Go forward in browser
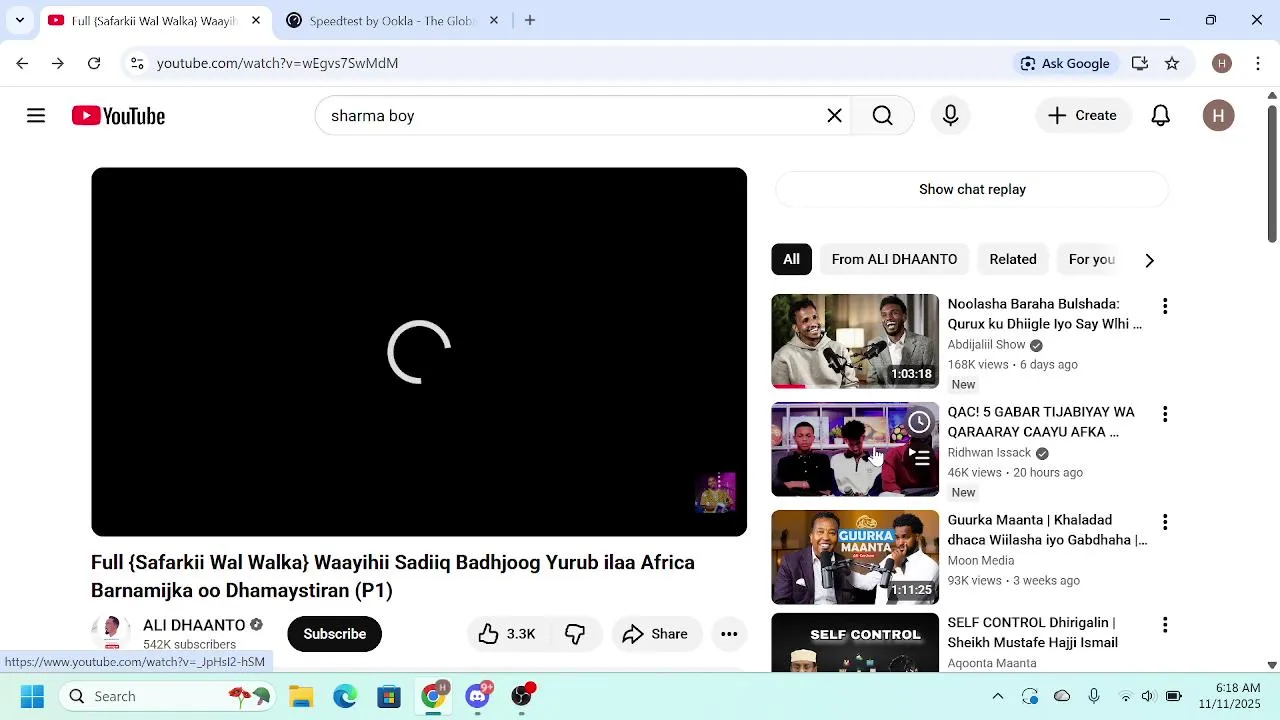 [x=58, y=63]
